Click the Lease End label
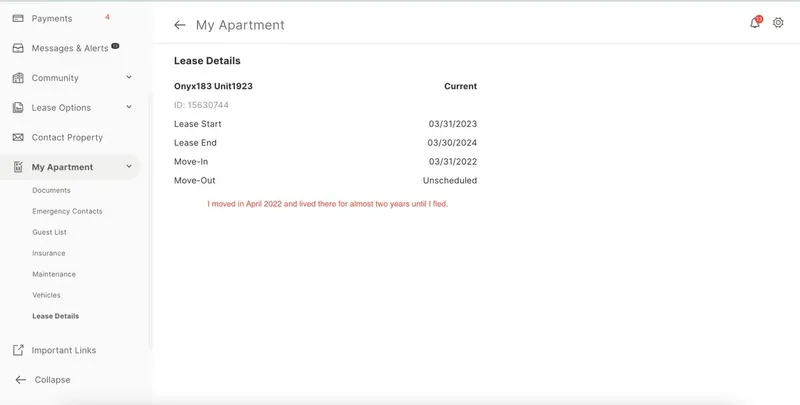The width and height of the screenshot is (800, 405). 195,143
